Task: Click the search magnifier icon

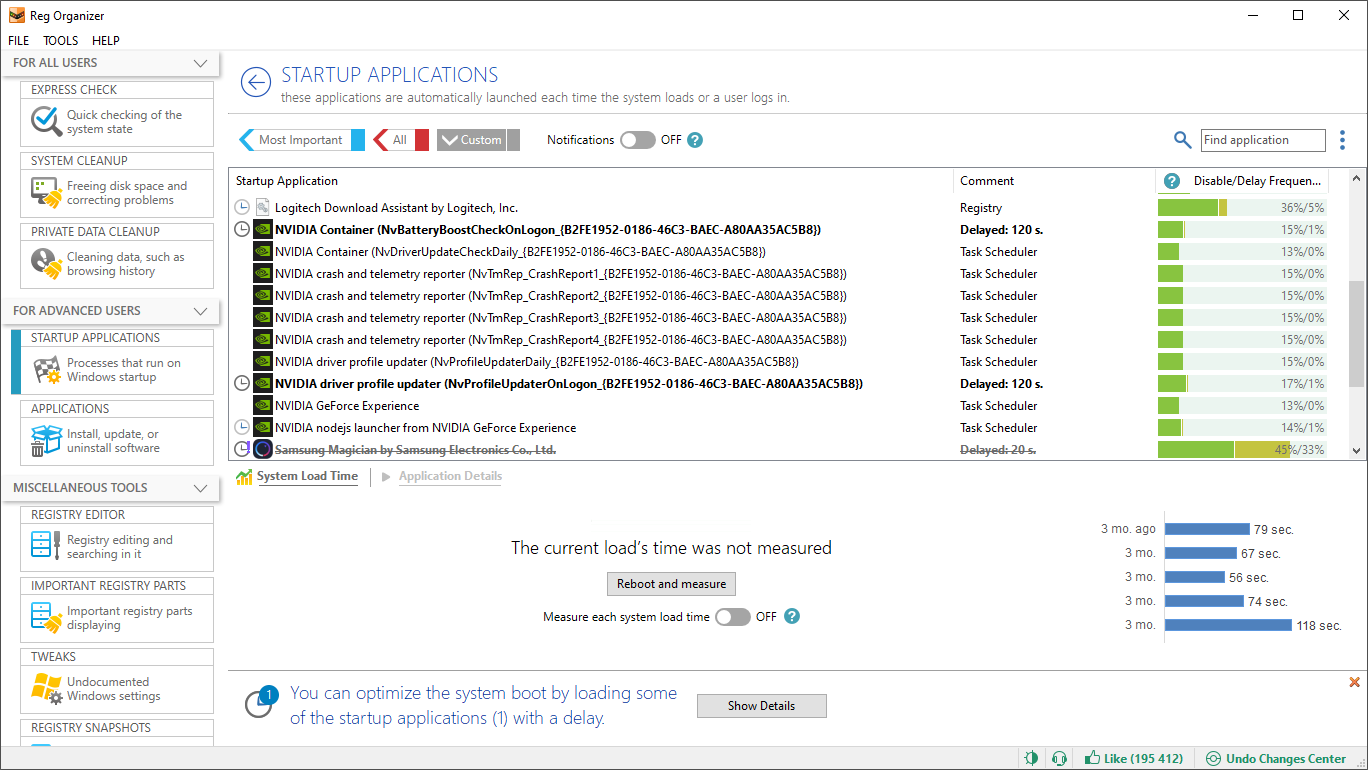Action: pyautogui.click(x=1182, y=140)
